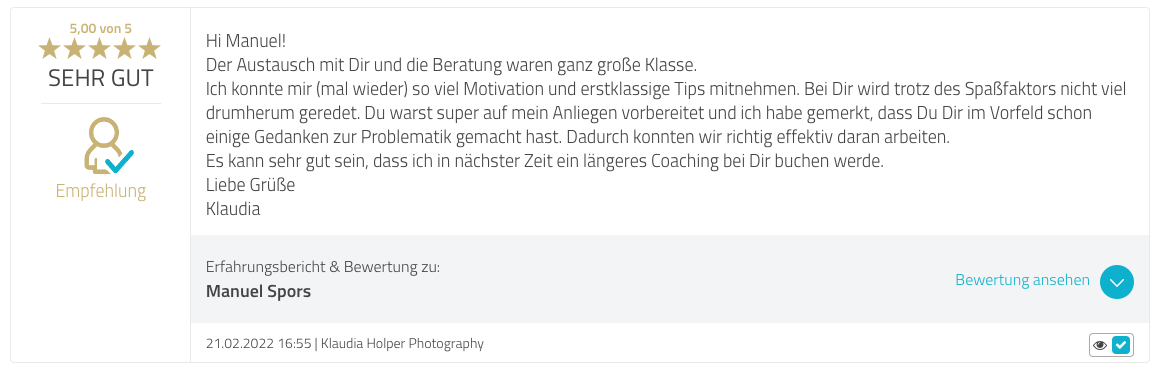Click the third gold rating star
The height and width of the screenshot is (374, 1163).
coord(99,49)
